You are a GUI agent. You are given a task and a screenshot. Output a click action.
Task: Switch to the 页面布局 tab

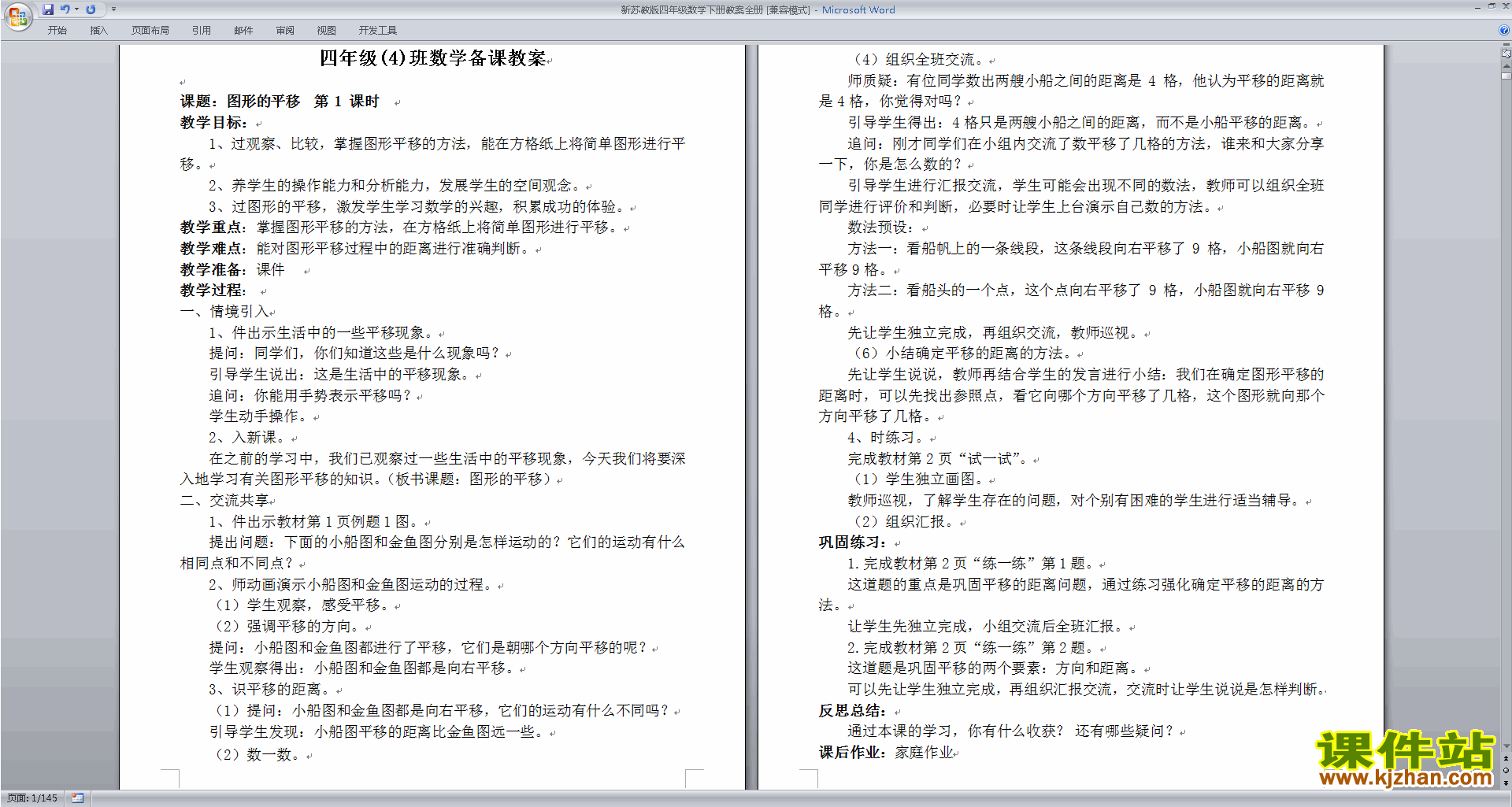point(150,30)
